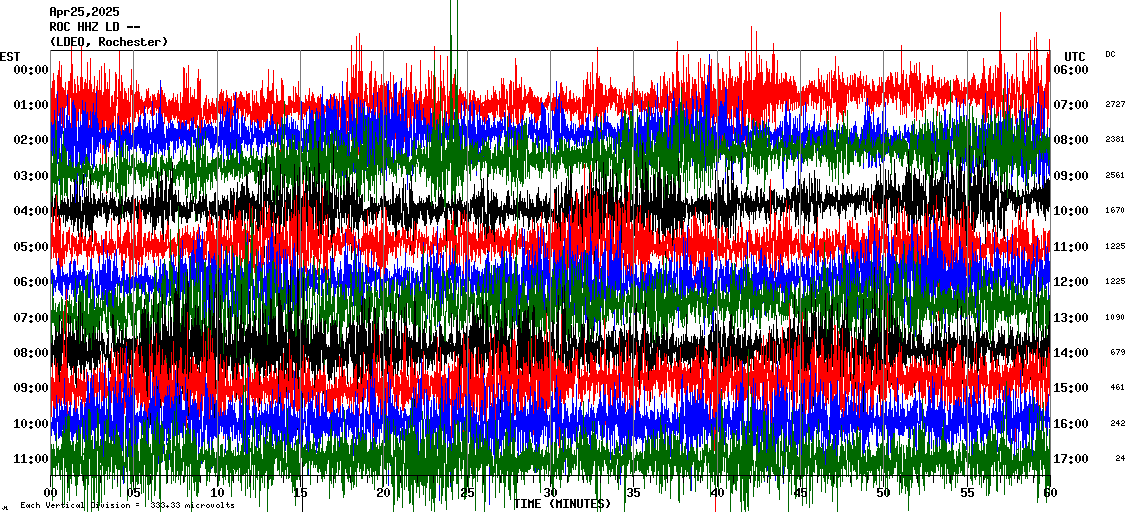Select the 11:00 EST row label
The width and height of the screenshot is (1130, 519).
pyautogui.click(x=31, y=459)
